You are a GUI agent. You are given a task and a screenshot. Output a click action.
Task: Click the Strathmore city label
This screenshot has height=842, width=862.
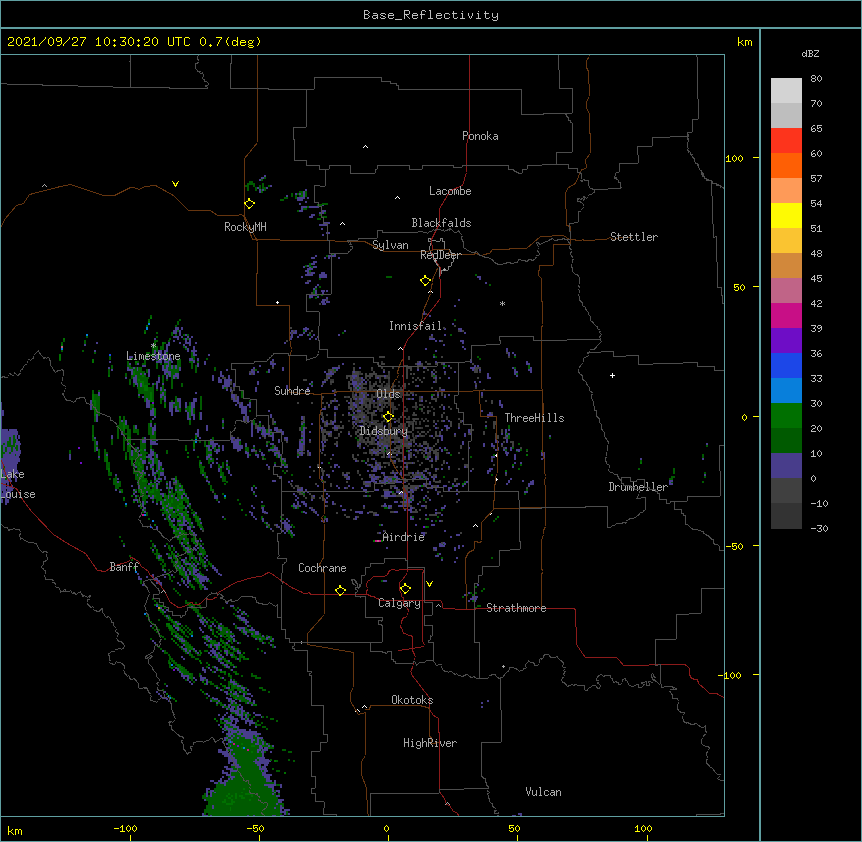516,608
